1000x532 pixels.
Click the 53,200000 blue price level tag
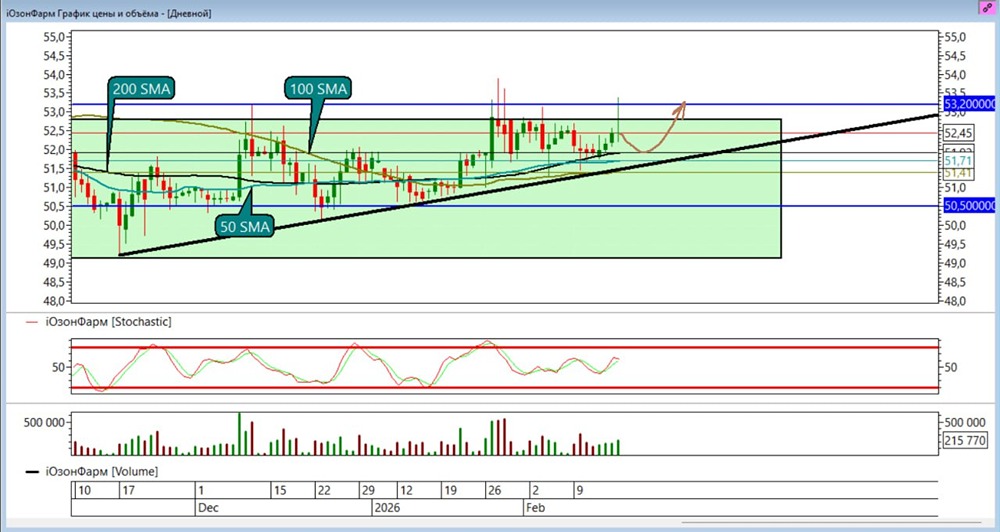tap(969, 104)
